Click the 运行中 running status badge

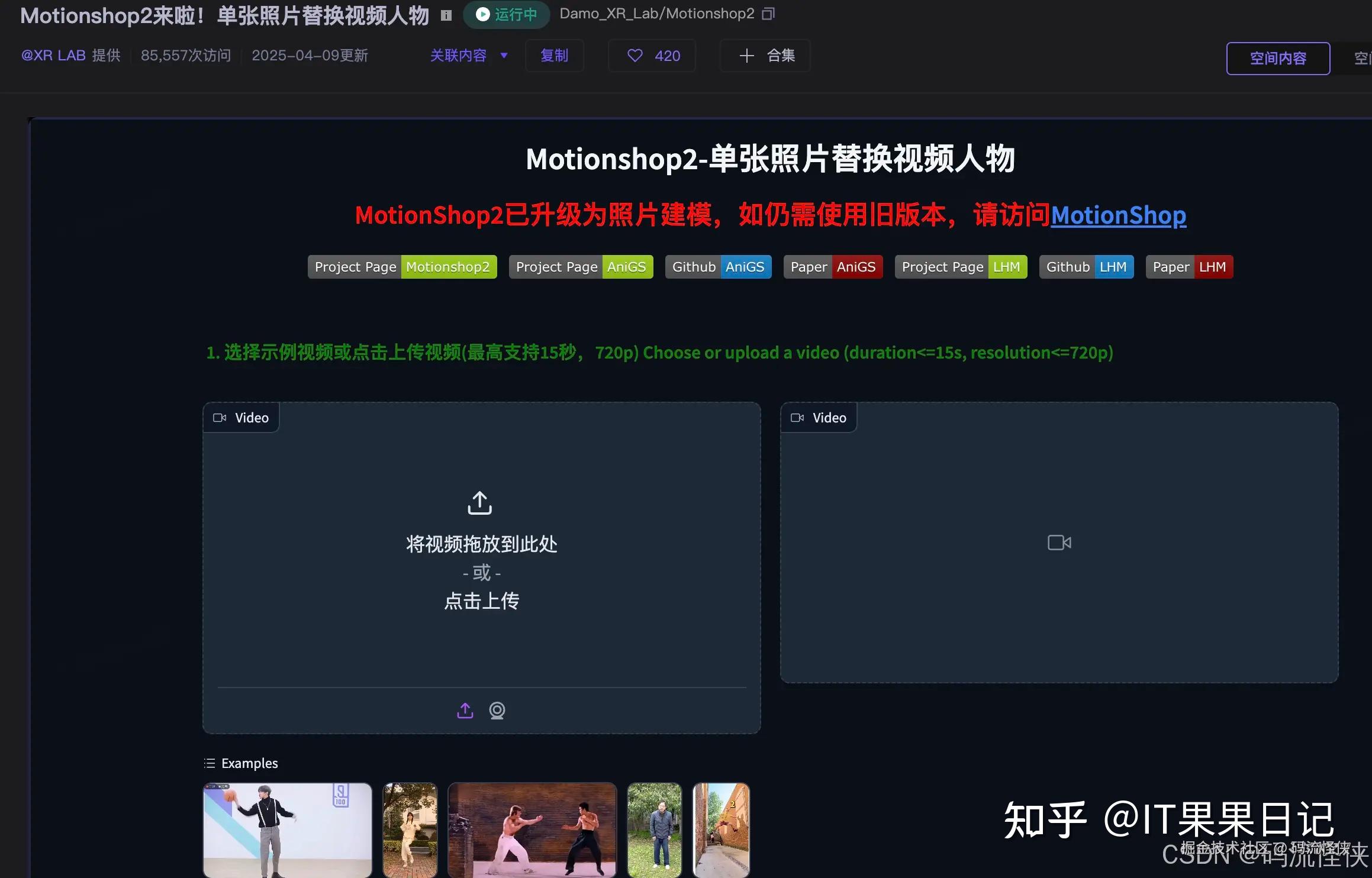(507, 14)
